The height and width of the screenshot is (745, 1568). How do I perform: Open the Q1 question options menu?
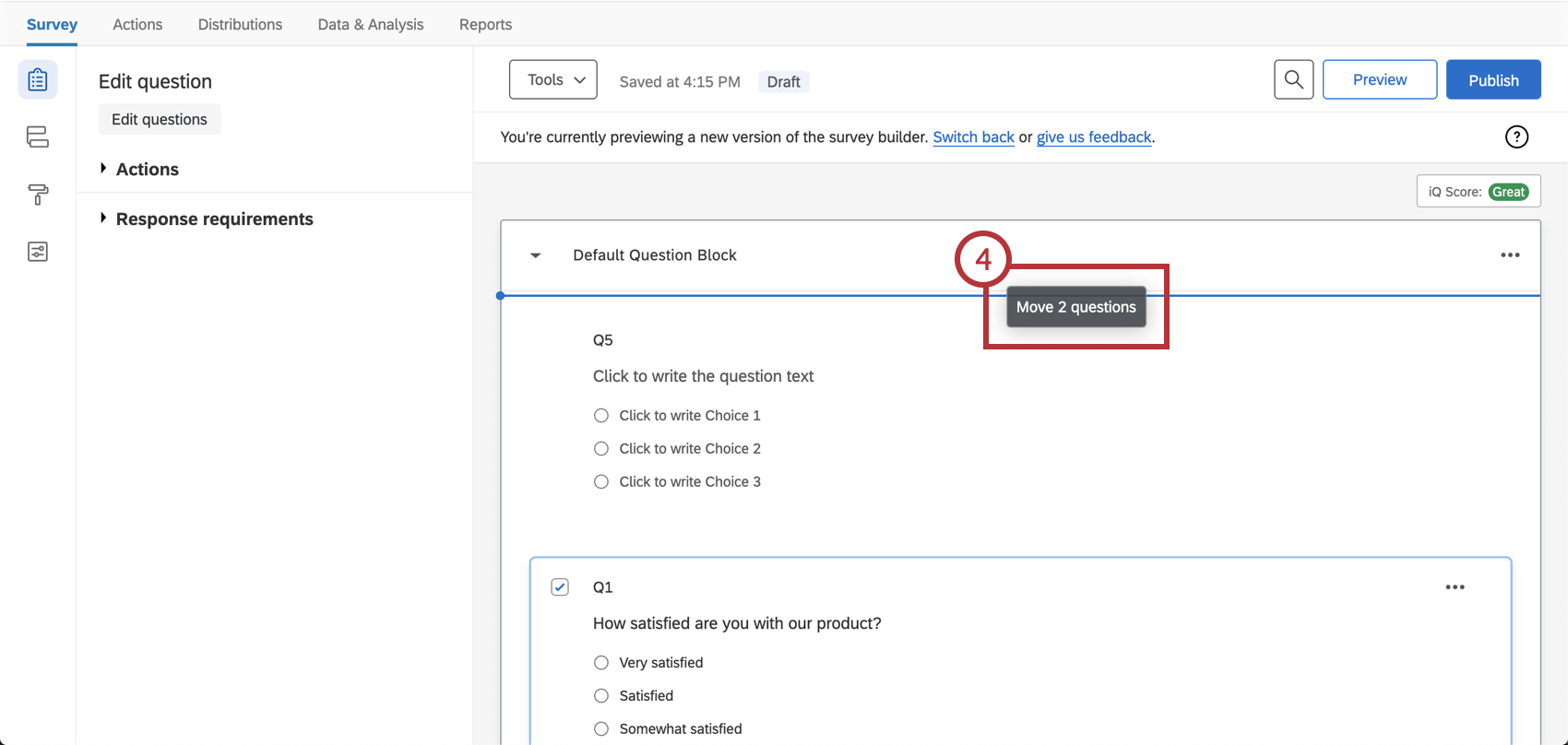click(x=1455, y=587)
